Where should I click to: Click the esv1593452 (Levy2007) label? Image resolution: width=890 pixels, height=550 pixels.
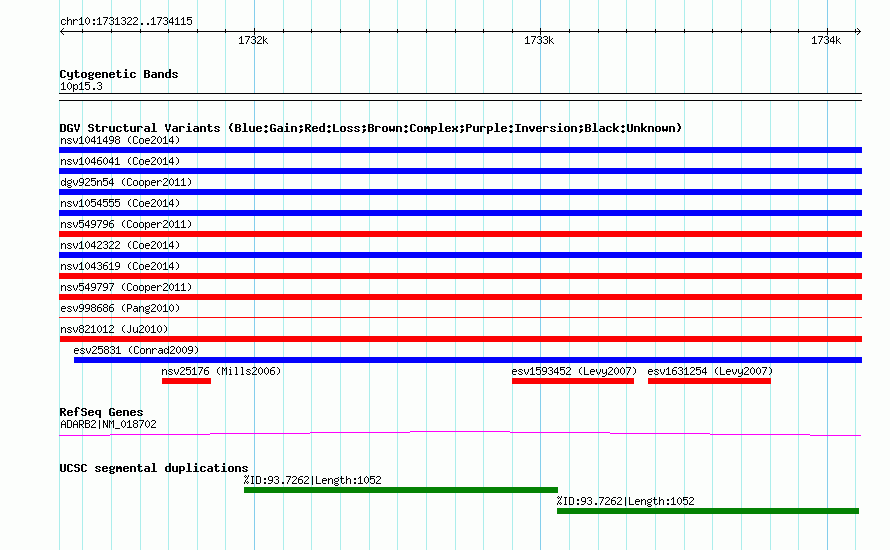pyautogui.click(x=574, y=371)
